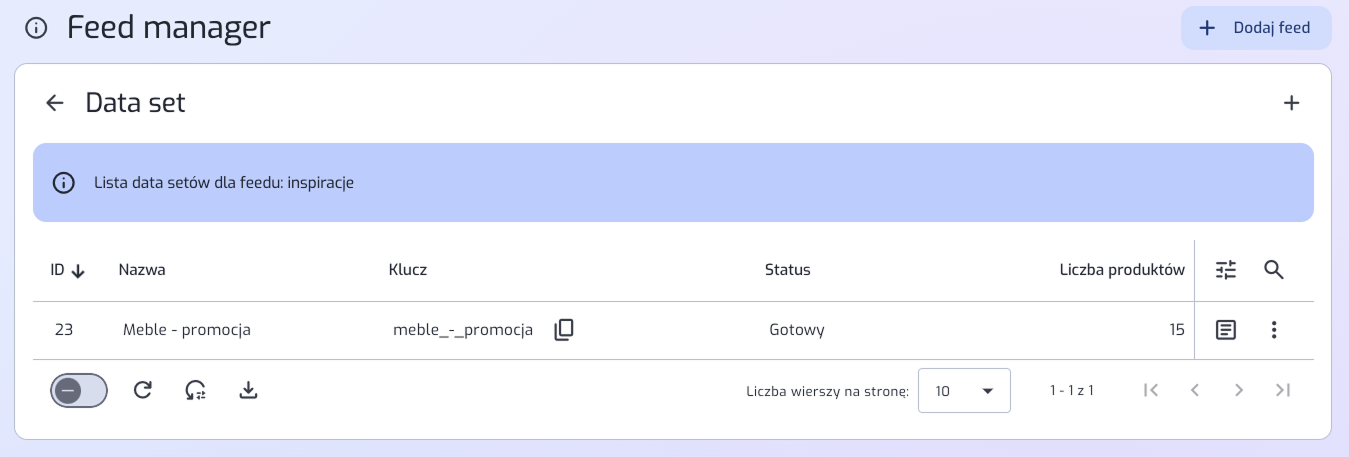1349x457 pixels.
Task: Go to the first page of results
Action: pos(1151,391)
